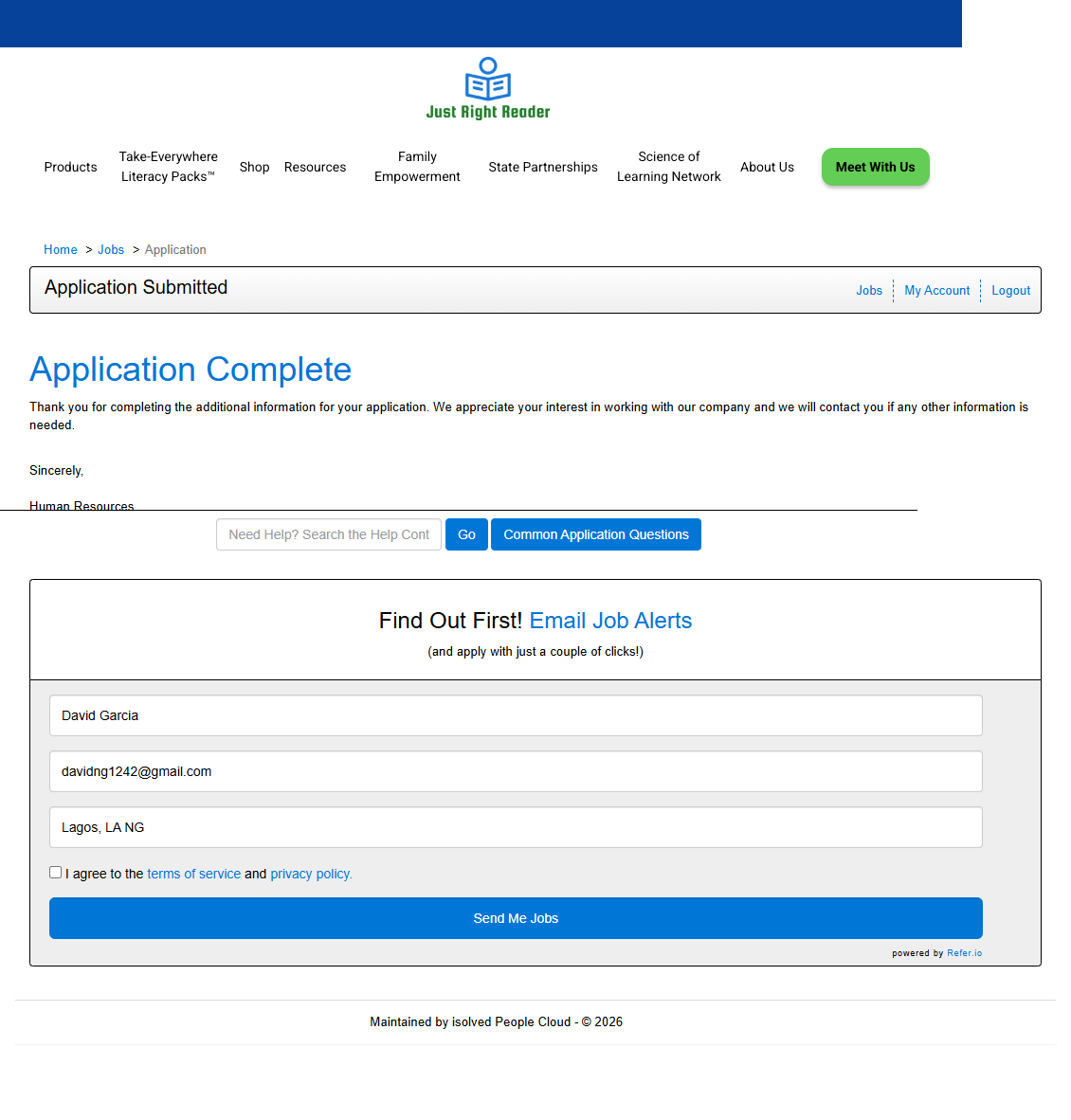Open My Account link
1071x1120 pixels.
[x=936, y=291]
